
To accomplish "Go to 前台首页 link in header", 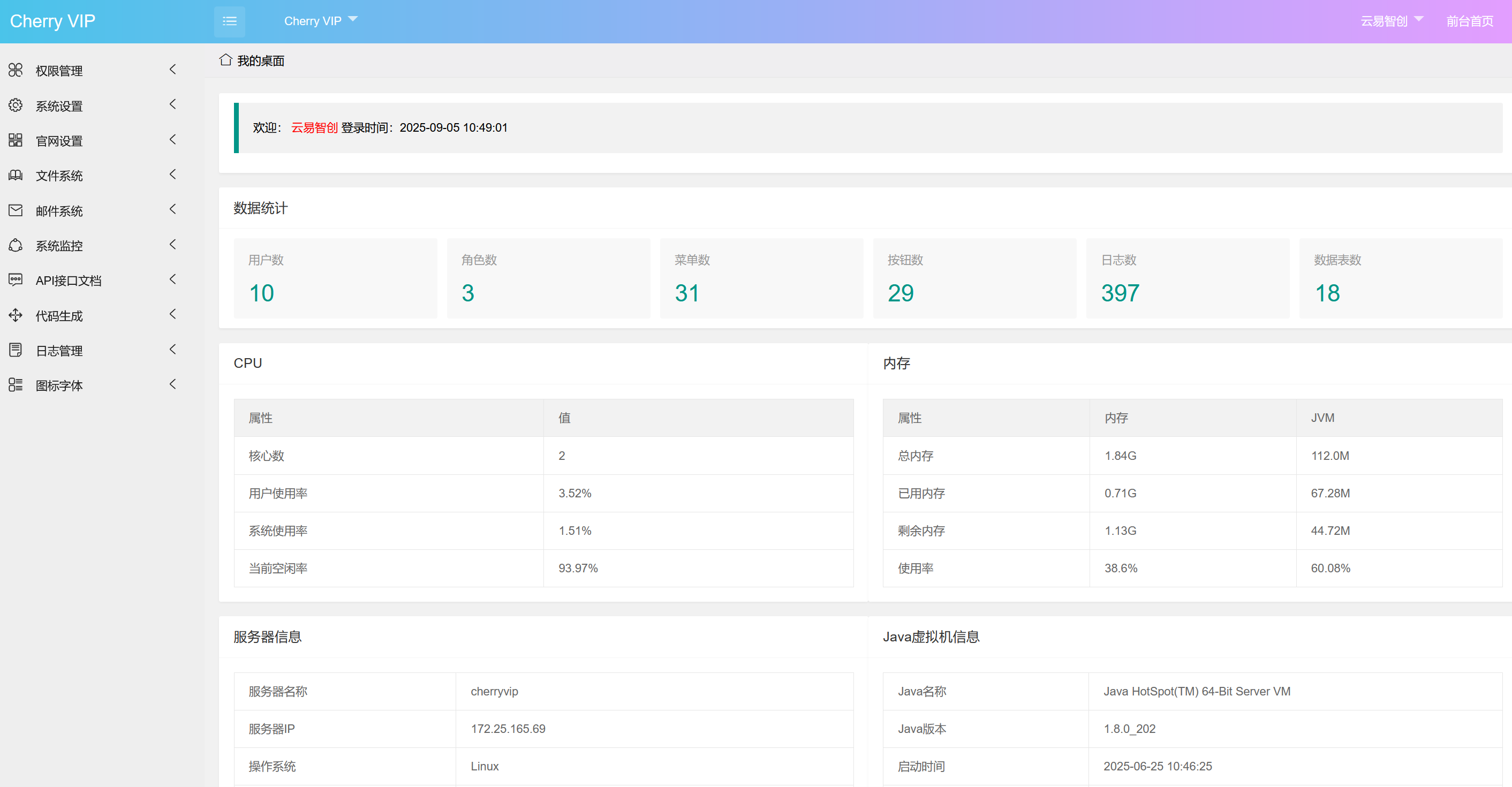I will pos(1469,21).
